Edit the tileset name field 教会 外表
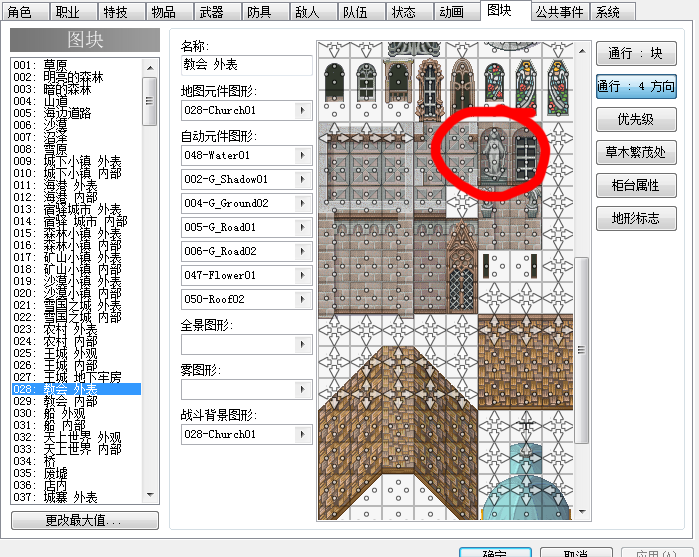 [247, 65]
